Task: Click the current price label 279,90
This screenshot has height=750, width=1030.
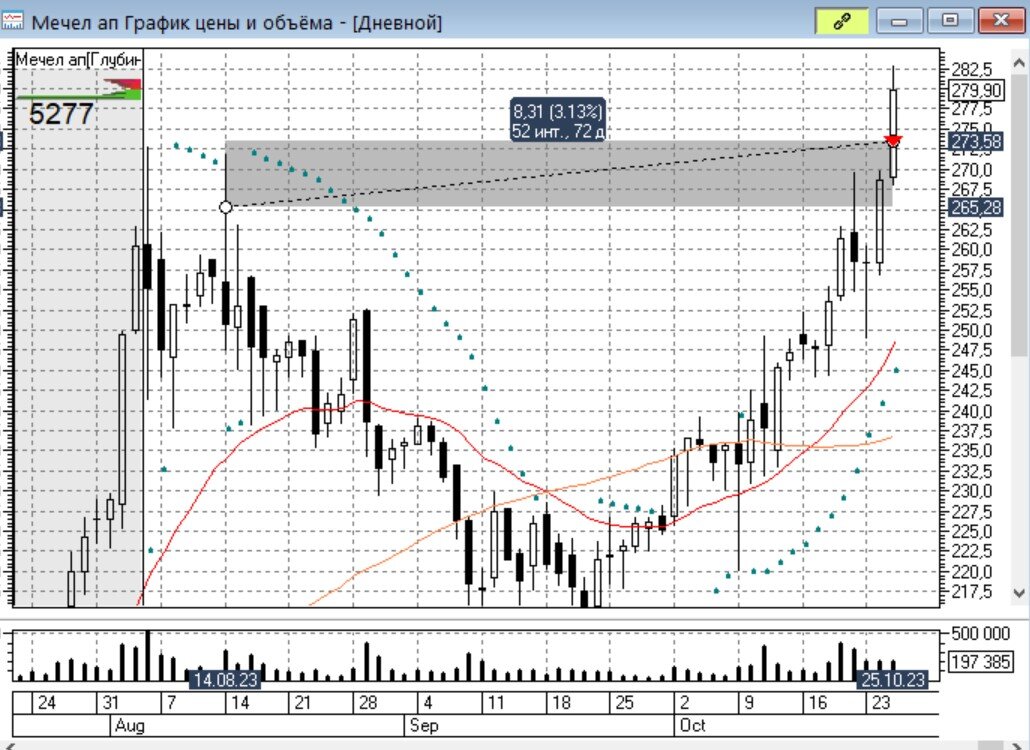Action: click(977, 90)
